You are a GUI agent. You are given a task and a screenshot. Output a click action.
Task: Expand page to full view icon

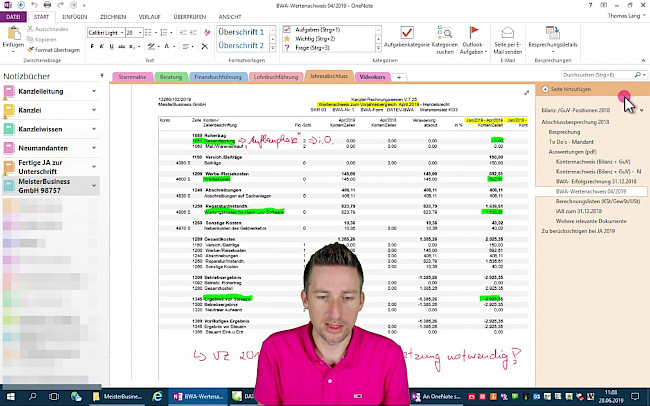(x=528, y=92)
